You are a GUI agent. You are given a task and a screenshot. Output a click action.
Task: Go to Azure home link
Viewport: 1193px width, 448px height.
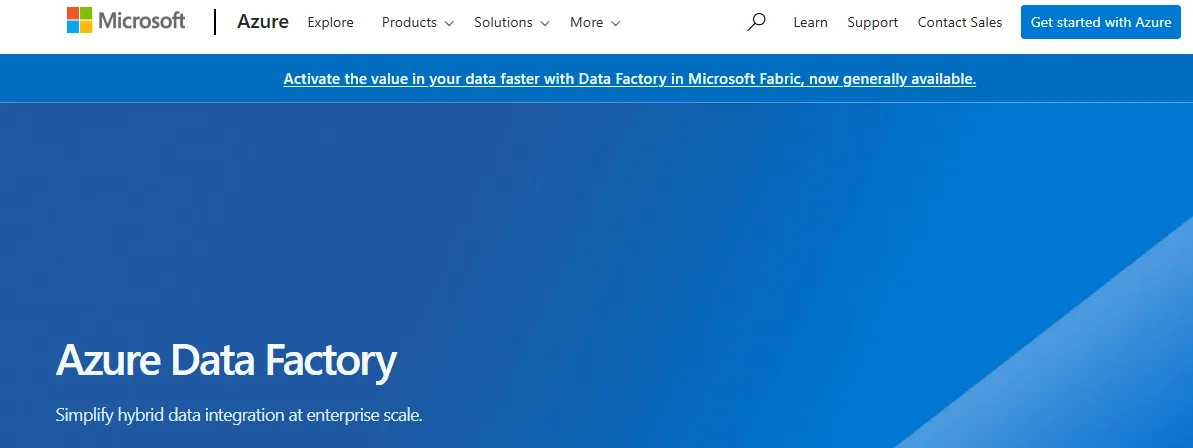pyautogui.click(x=262, y=22)
